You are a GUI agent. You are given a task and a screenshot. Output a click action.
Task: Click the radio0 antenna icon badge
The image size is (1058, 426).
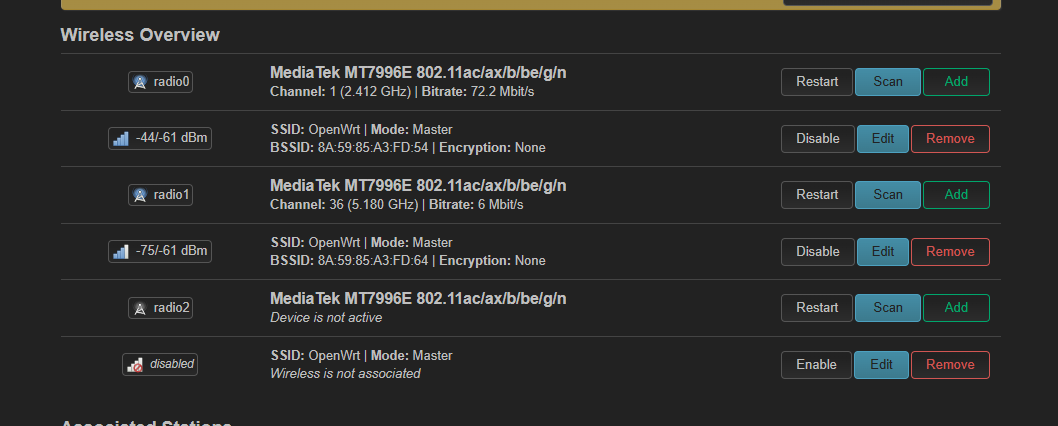click(x=140, y=82)
